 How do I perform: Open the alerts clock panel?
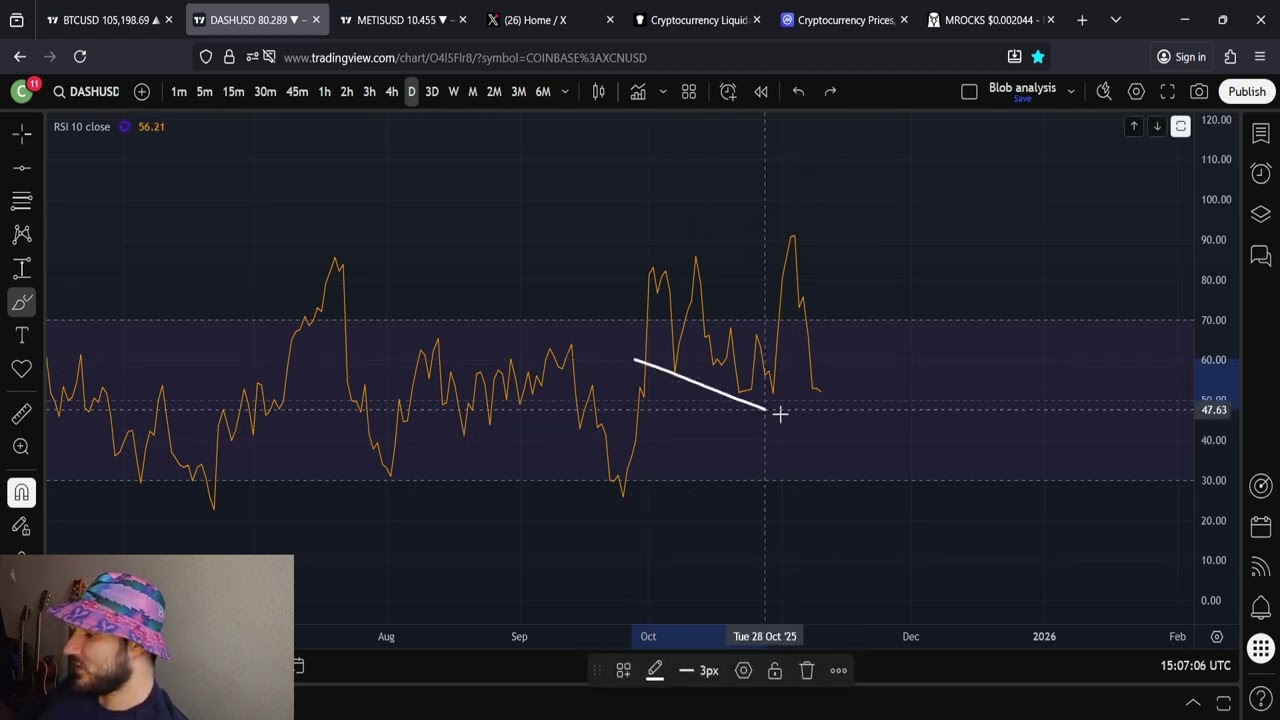point(1260,173)
